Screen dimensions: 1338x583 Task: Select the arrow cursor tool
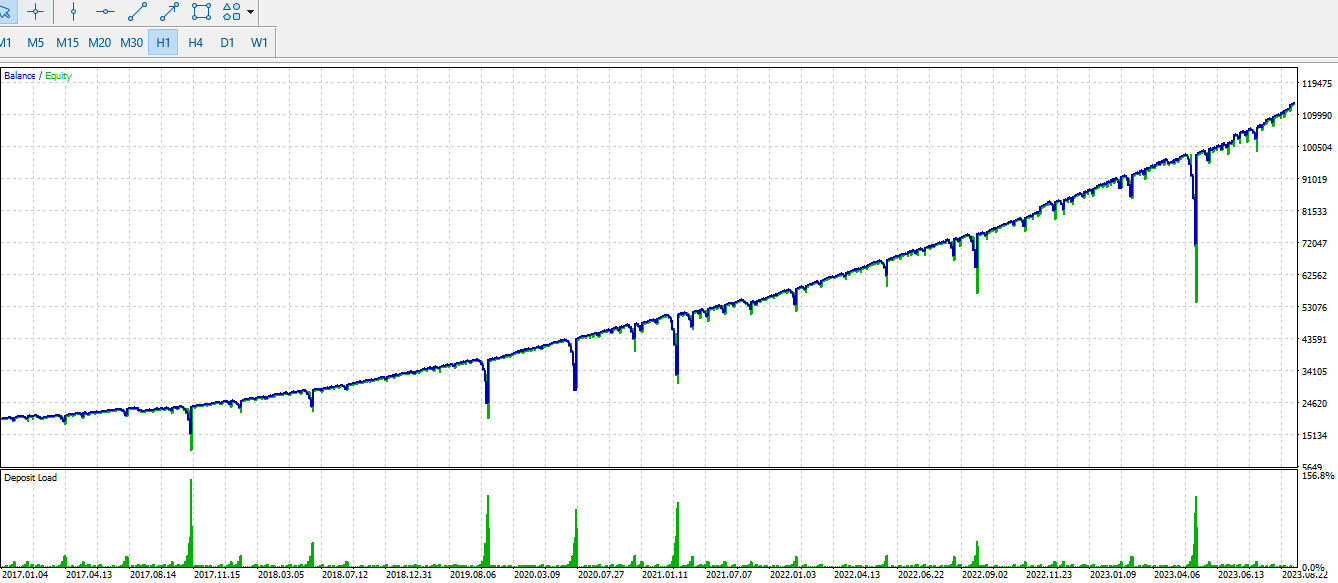point(5,12)
